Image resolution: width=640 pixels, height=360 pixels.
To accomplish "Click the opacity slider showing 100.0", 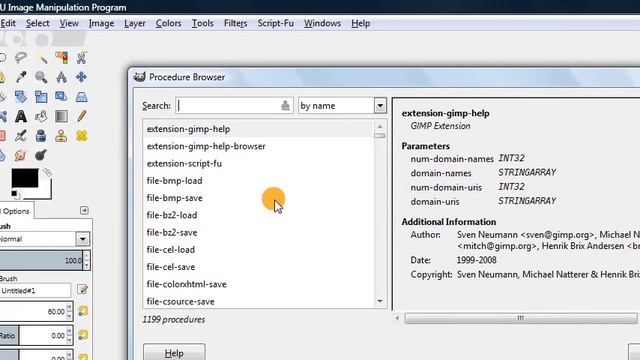I will 41,260.
